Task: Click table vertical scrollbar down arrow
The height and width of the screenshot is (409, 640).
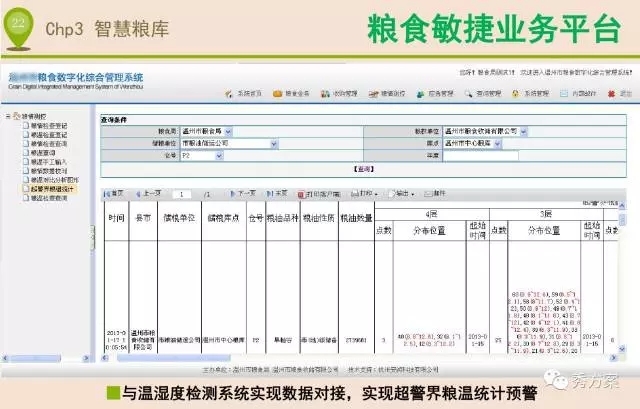Action: (x=622, y=349)
